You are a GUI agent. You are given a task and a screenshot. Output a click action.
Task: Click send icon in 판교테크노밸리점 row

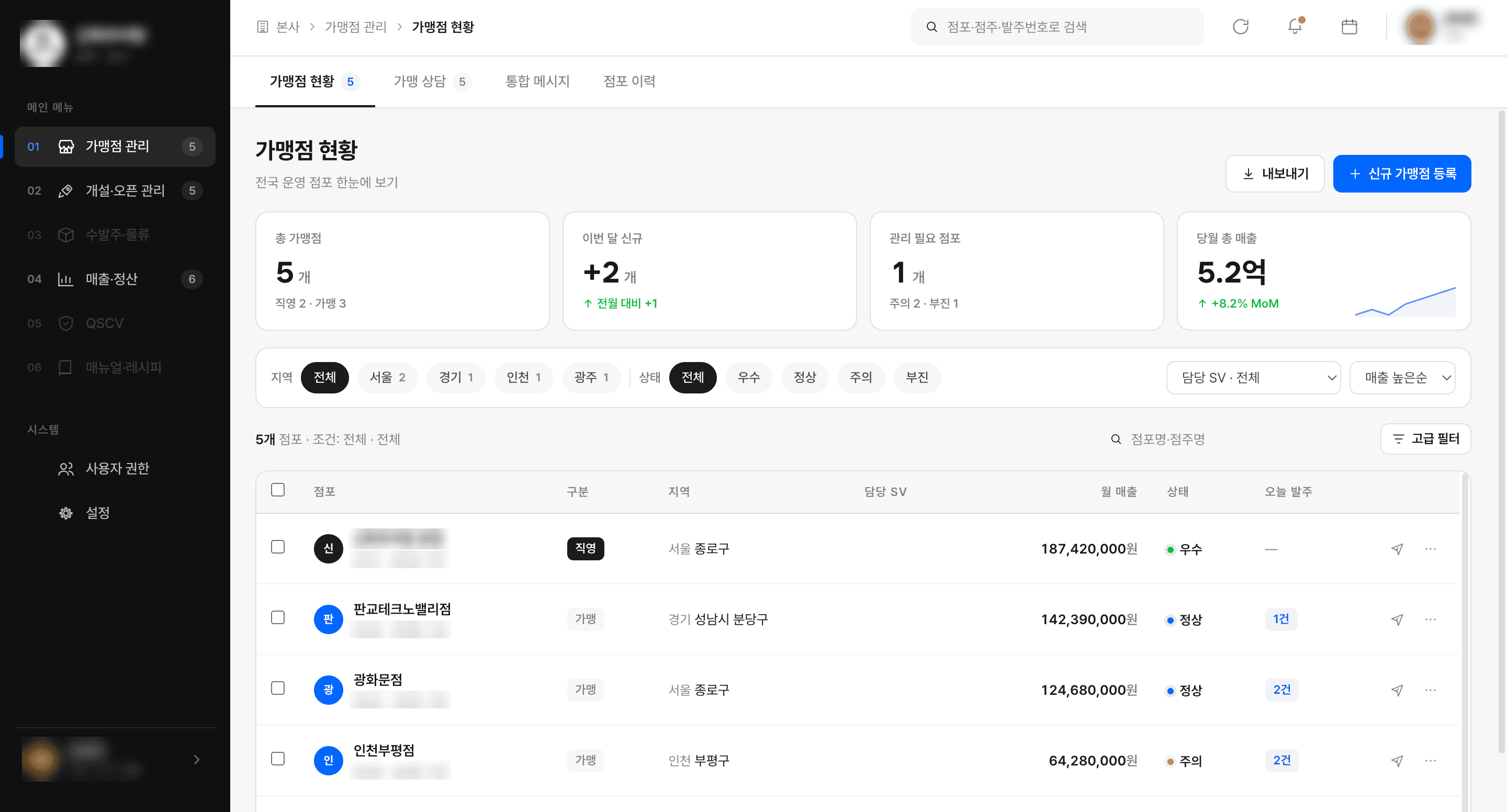click(1397, 619)
